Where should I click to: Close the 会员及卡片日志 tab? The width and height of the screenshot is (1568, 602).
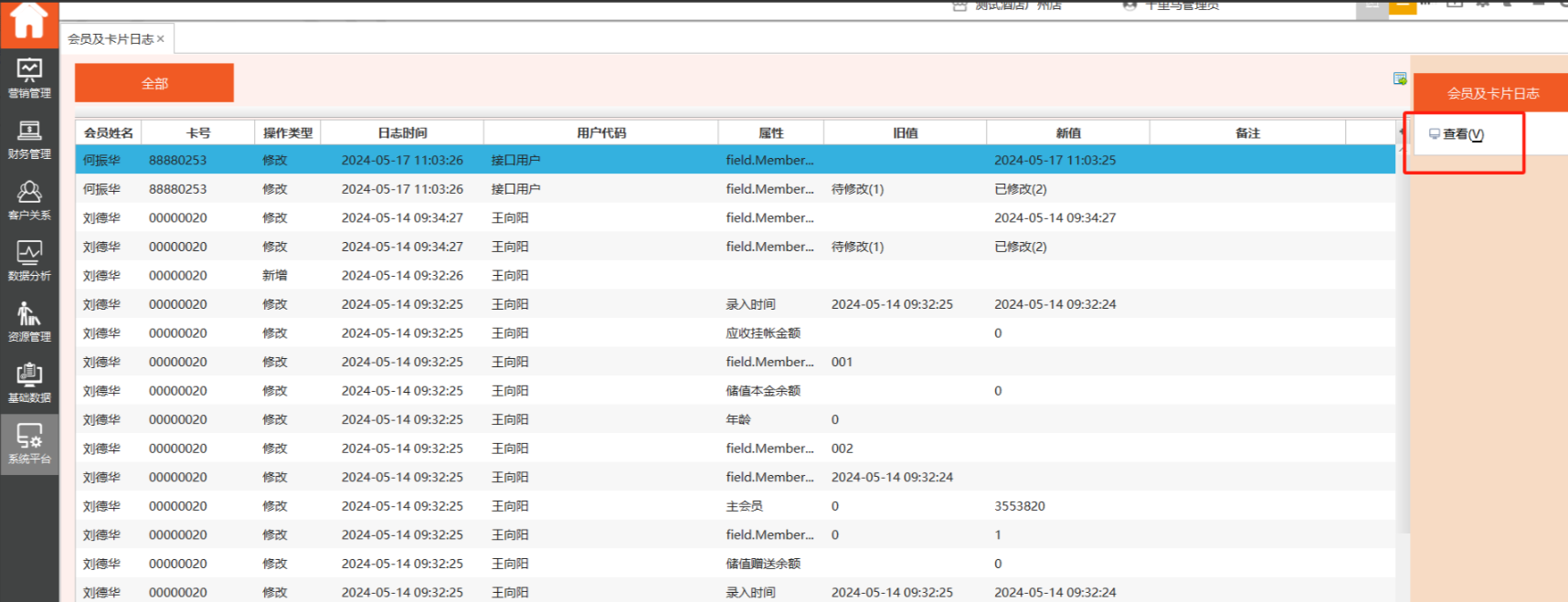pyautogui.click(x=161, y=38)
